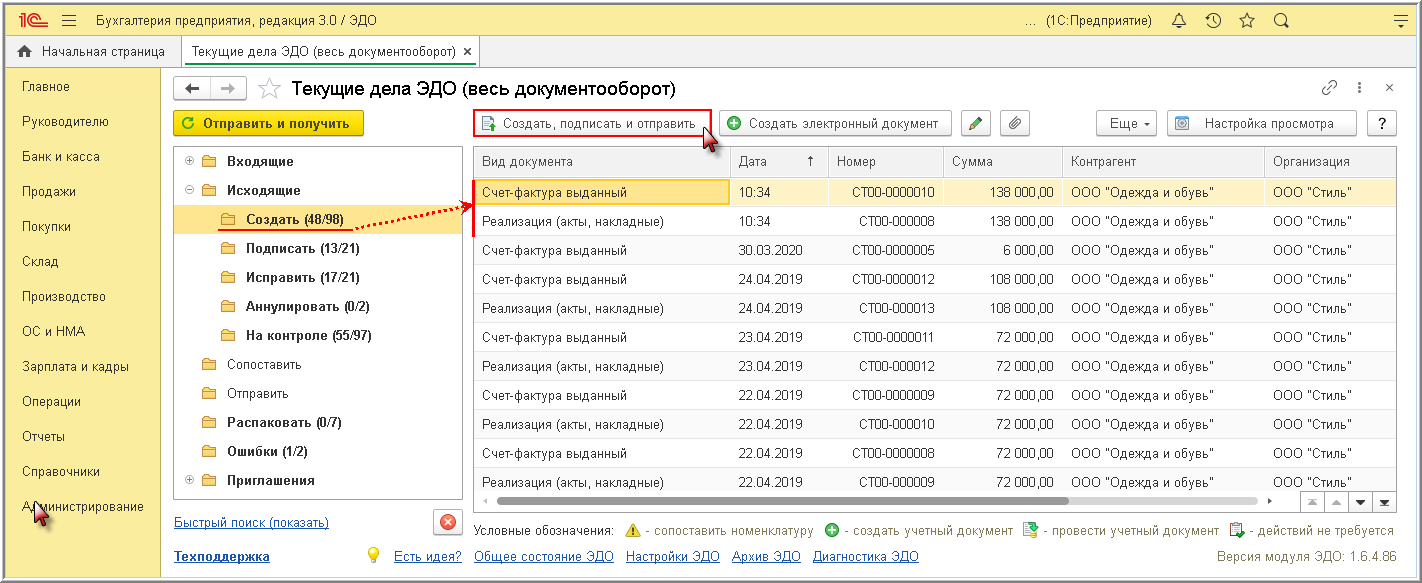Open favorites star in title bar
Image resolution: width=1422 pixels, height=583 pixels.
(1246, 21)
